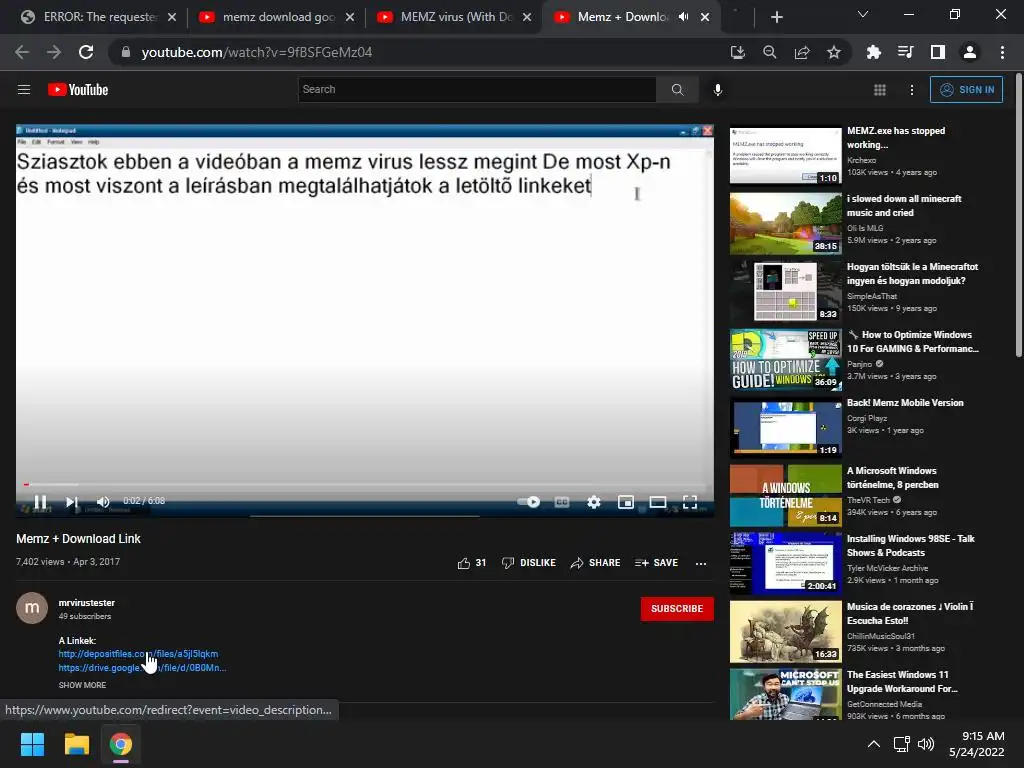Open Windows Start menu
Screen dimensions: 1024x768
[x=32, y=744]
